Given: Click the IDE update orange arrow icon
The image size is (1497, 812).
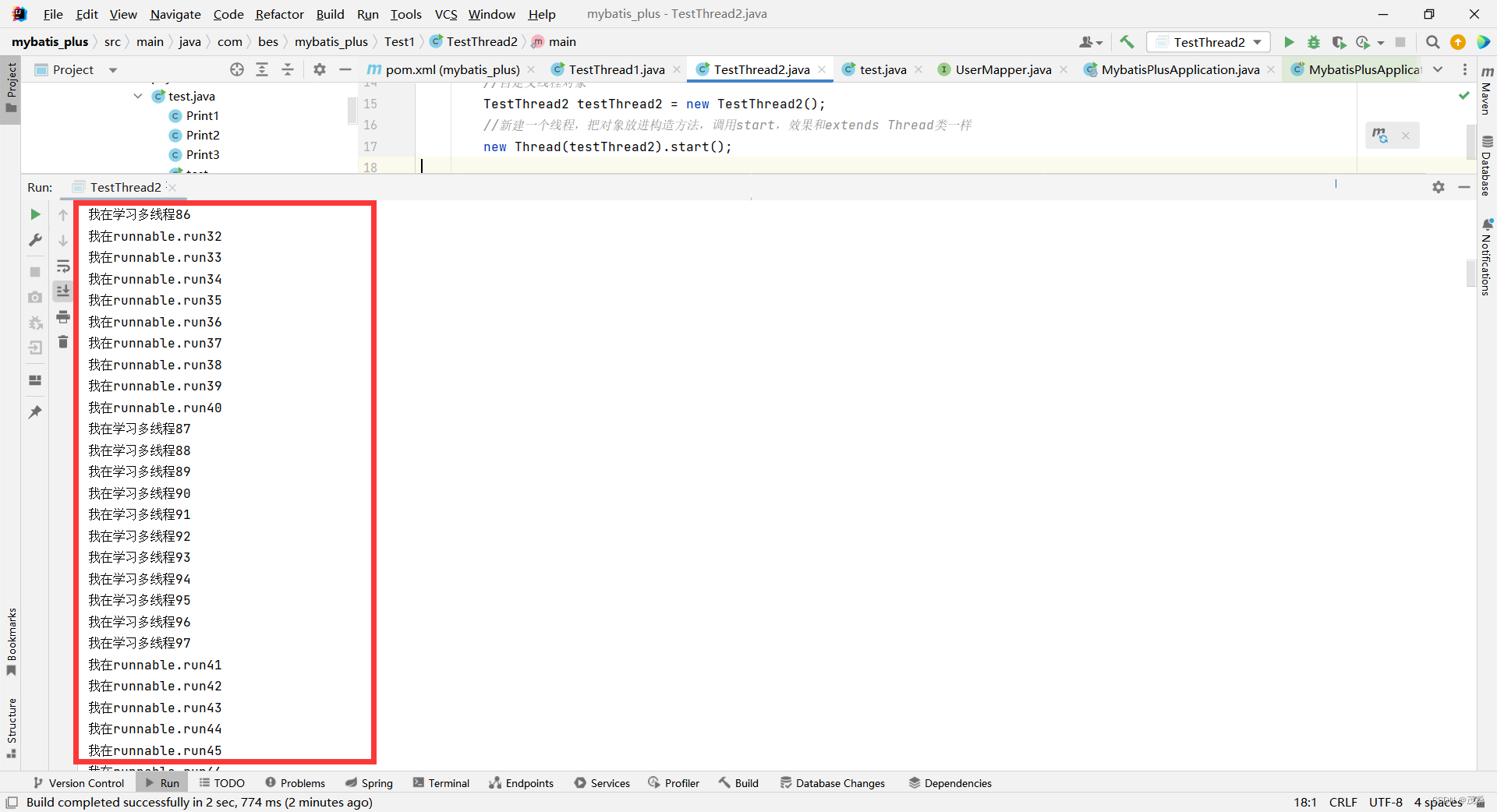Looking at the screenshot, I should coord(1457,42).
